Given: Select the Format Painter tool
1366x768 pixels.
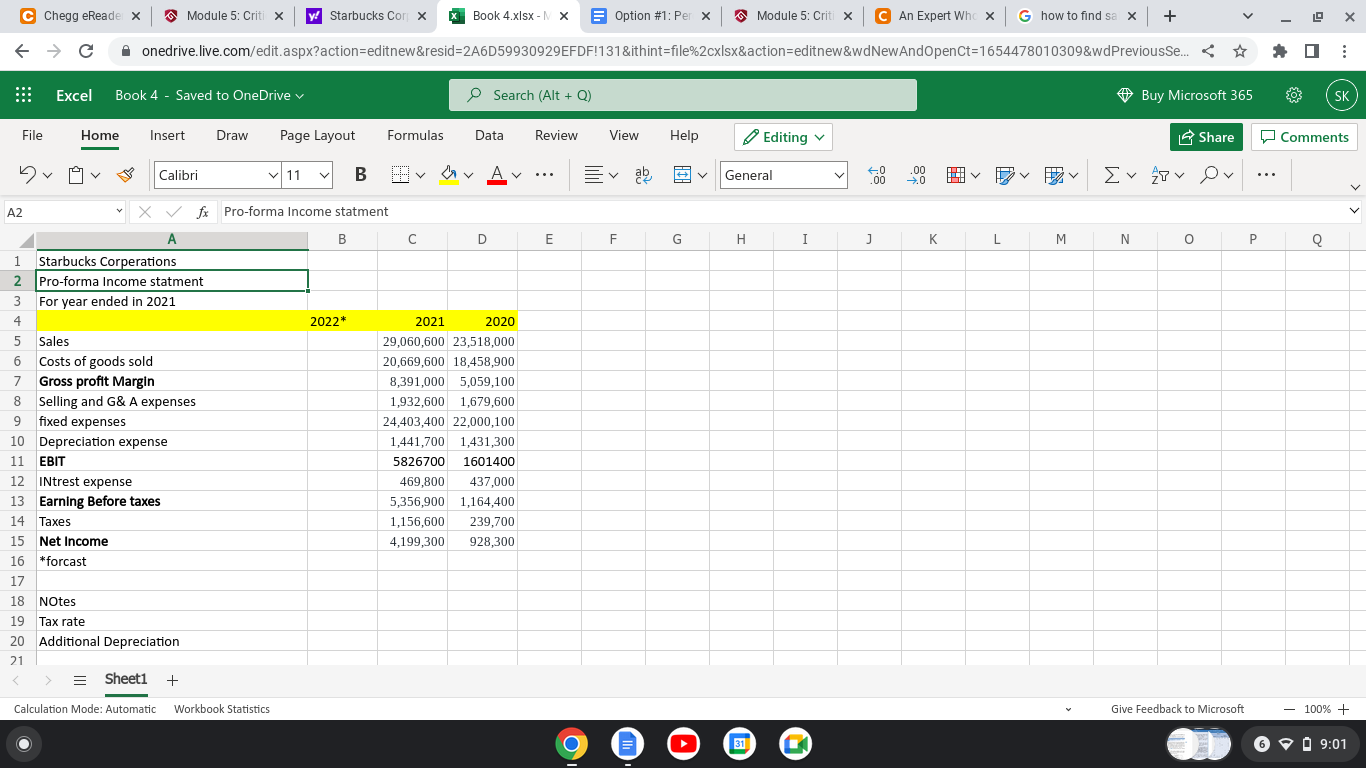Looking at the screenshot, I should tap(125, 174).
